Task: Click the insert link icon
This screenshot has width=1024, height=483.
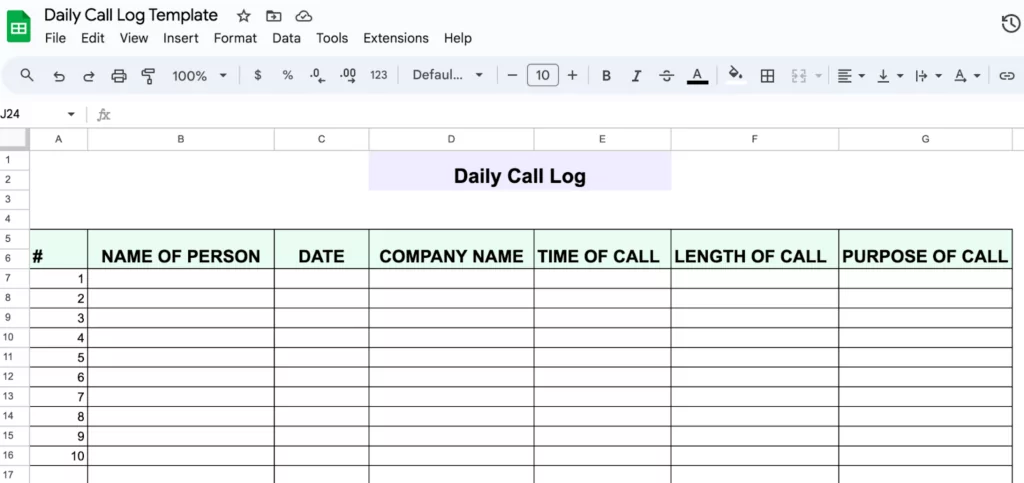Action: click(1006, 75)
